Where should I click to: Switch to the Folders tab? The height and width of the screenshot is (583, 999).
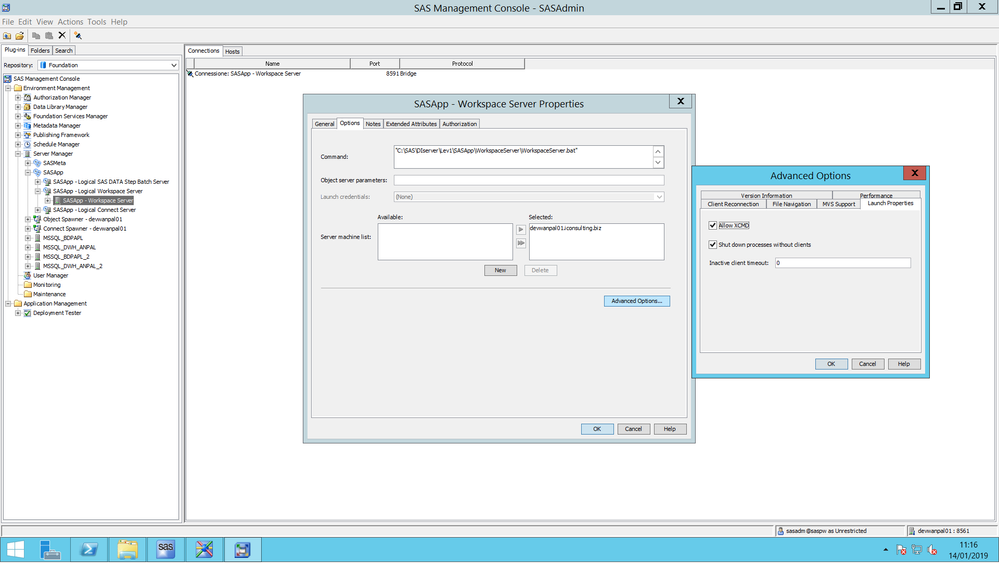pyautogui.click(x=40, y=50)
